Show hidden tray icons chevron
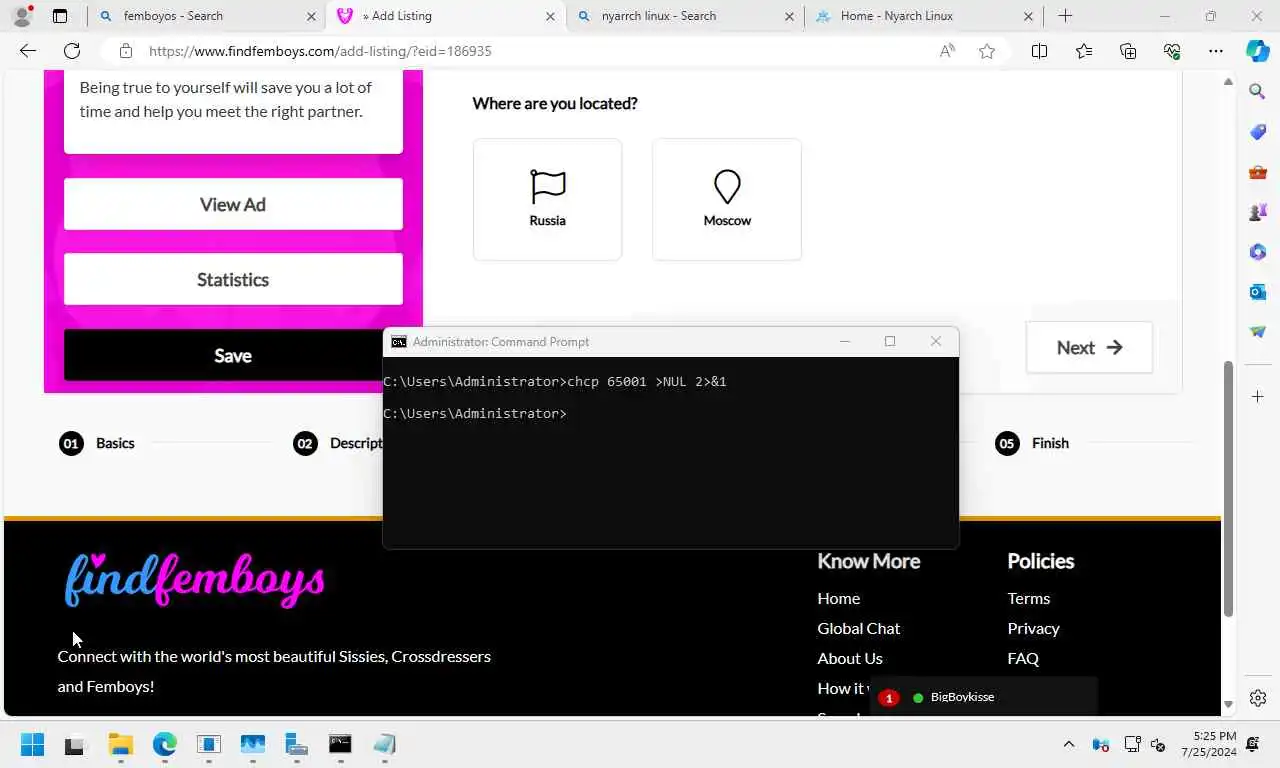Screen dimensions: 1280x768 click(x=1068, y=745)
